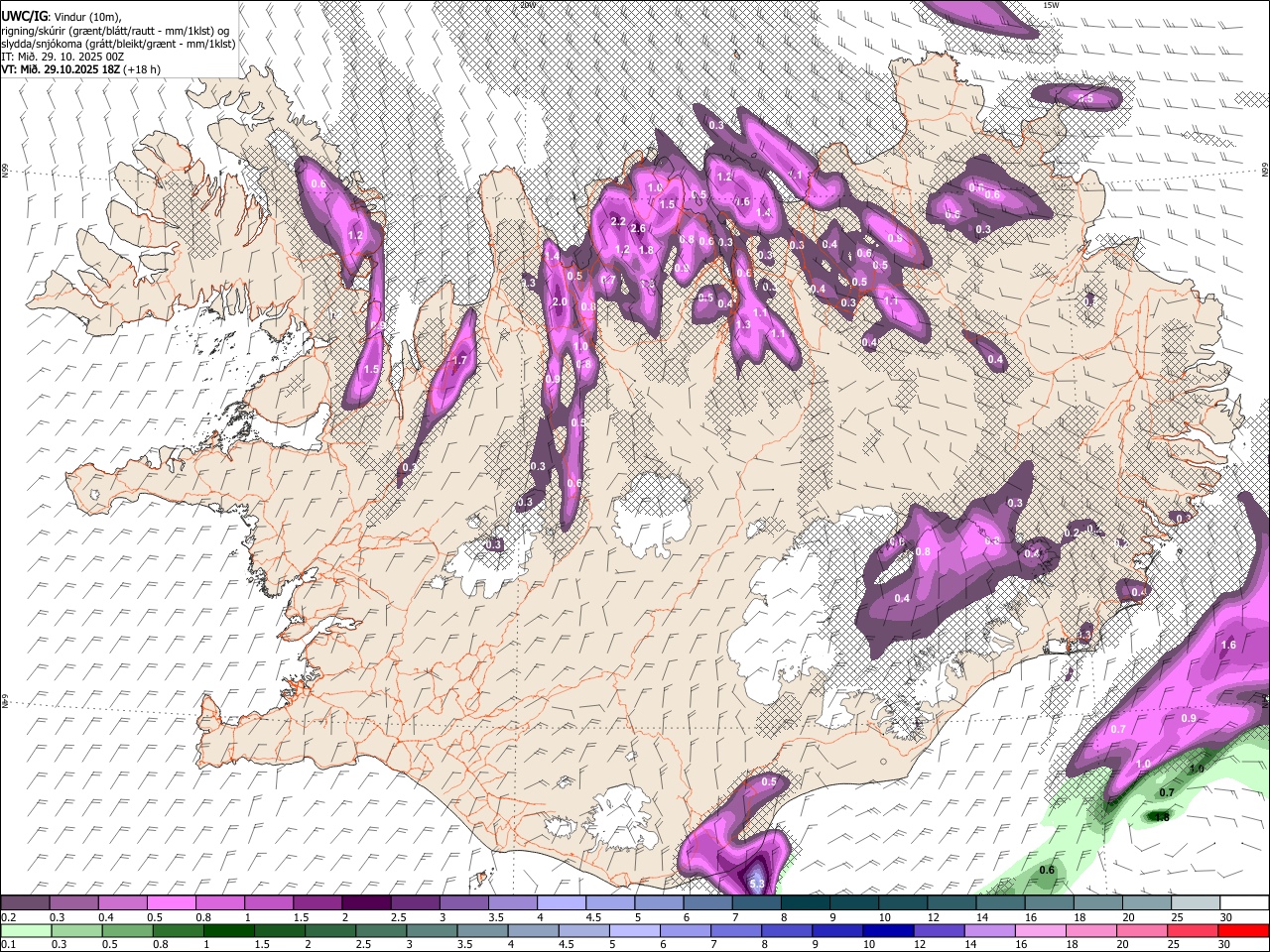Screen dimensions: 1270x952
Task: Pick the crimson swatch between 25 and 30
Action: (1194, 930)
